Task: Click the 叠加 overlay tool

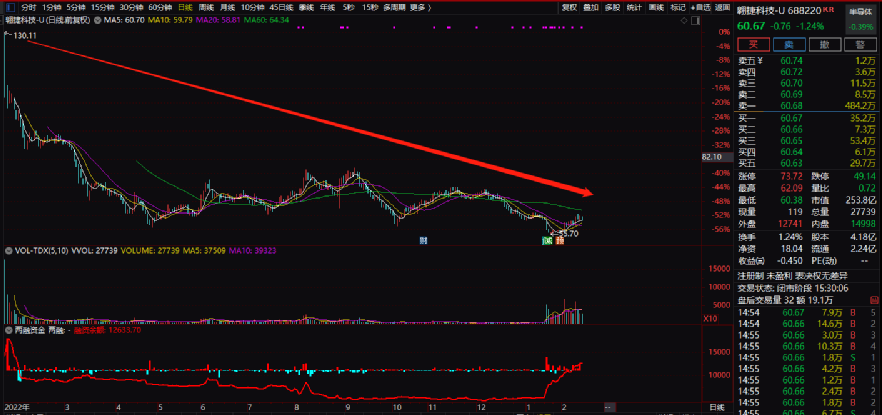Action: tap(591, 6)
